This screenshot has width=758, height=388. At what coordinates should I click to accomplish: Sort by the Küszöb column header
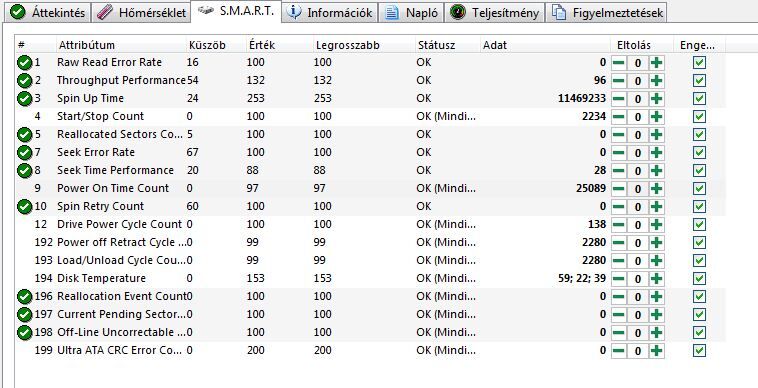point(216,45)
